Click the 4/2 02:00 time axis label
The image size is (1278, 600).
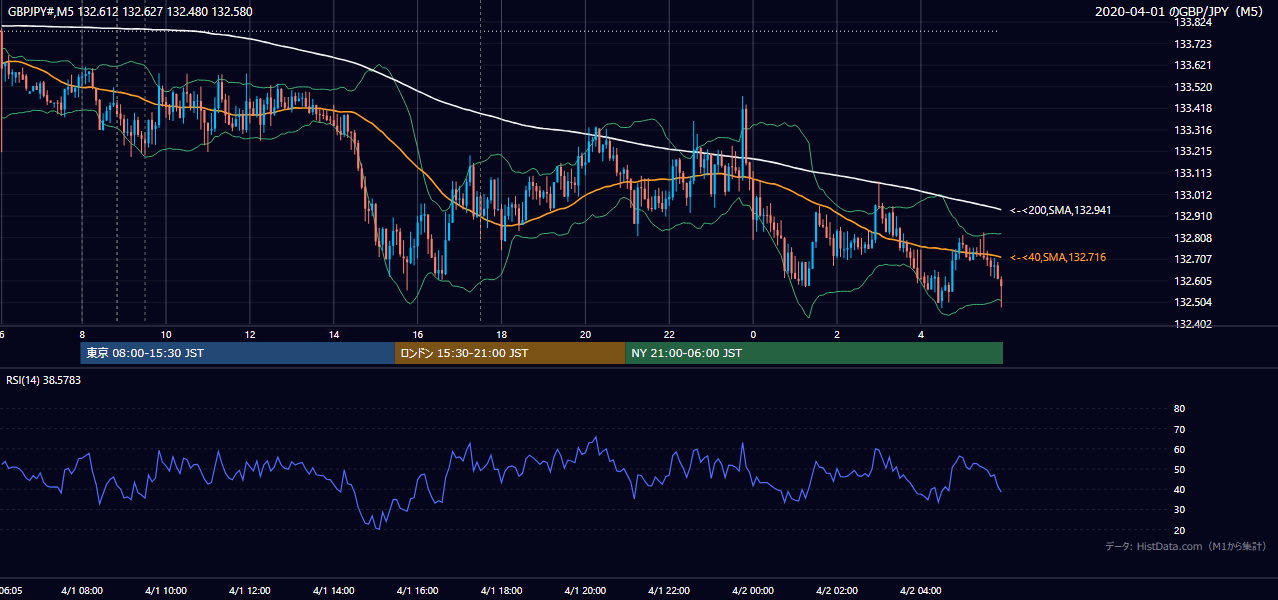pyautogui.click(x=838, y=591)
